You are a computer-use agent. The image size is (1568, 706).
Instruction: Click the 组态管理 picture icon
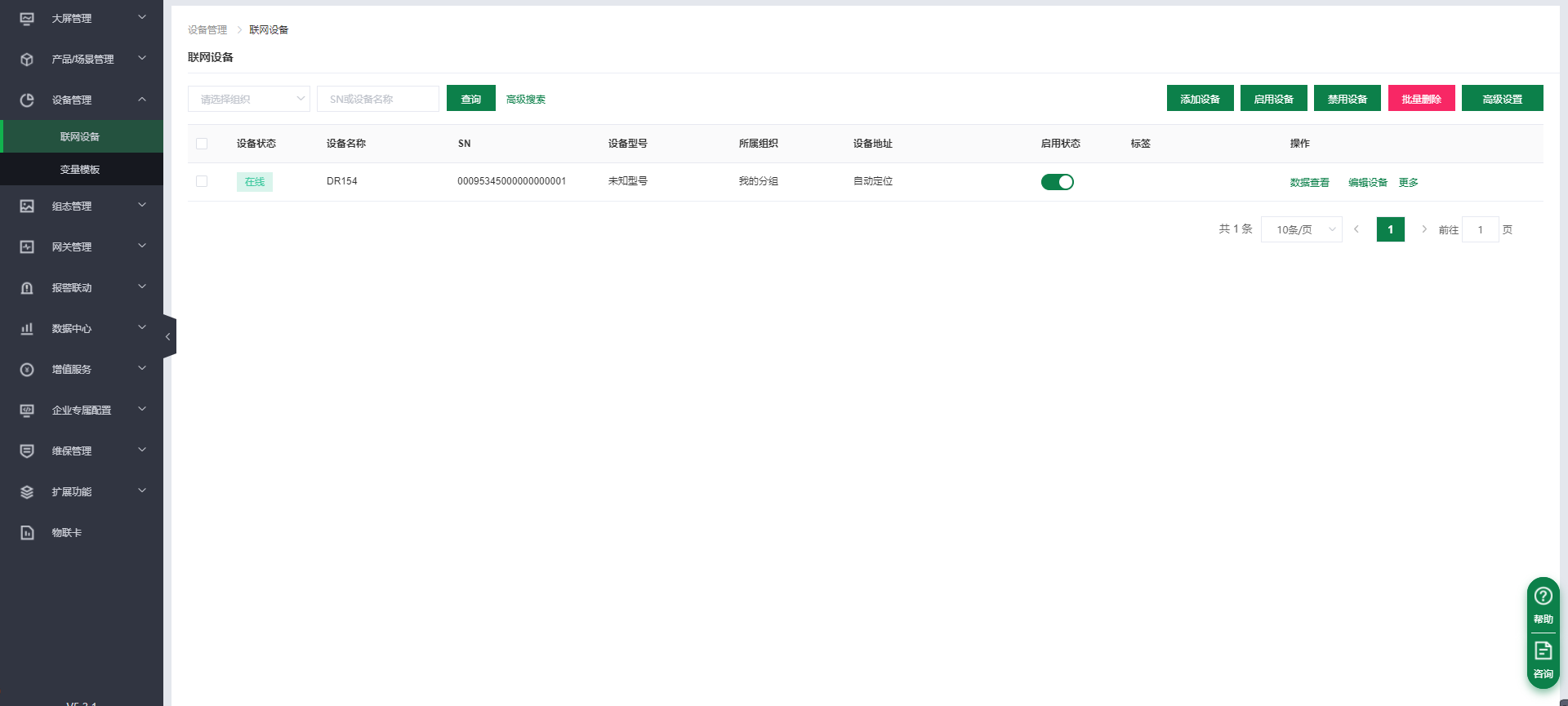(27, 206)
